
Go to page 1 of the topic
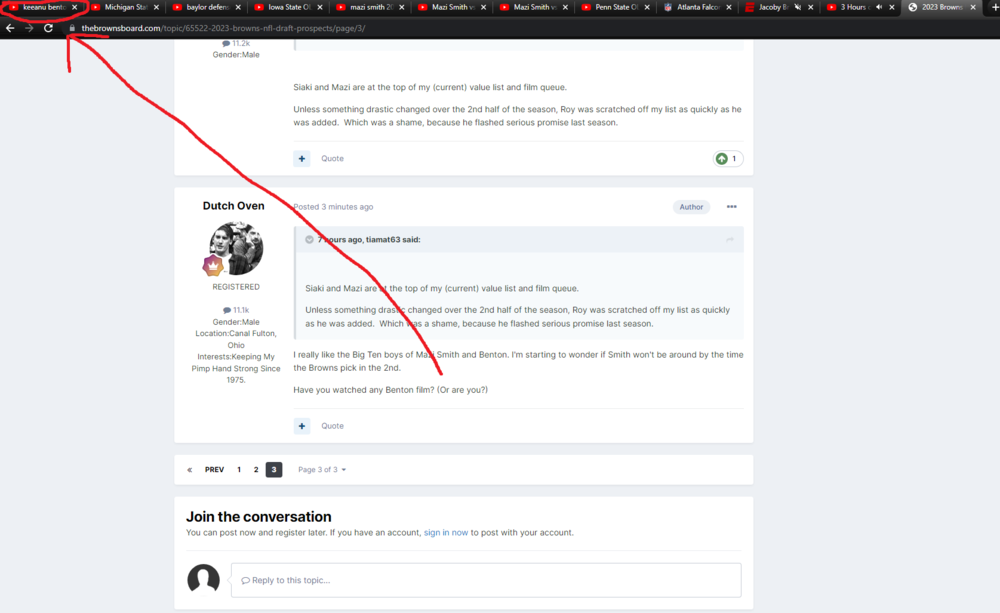[x=239, y=469]
